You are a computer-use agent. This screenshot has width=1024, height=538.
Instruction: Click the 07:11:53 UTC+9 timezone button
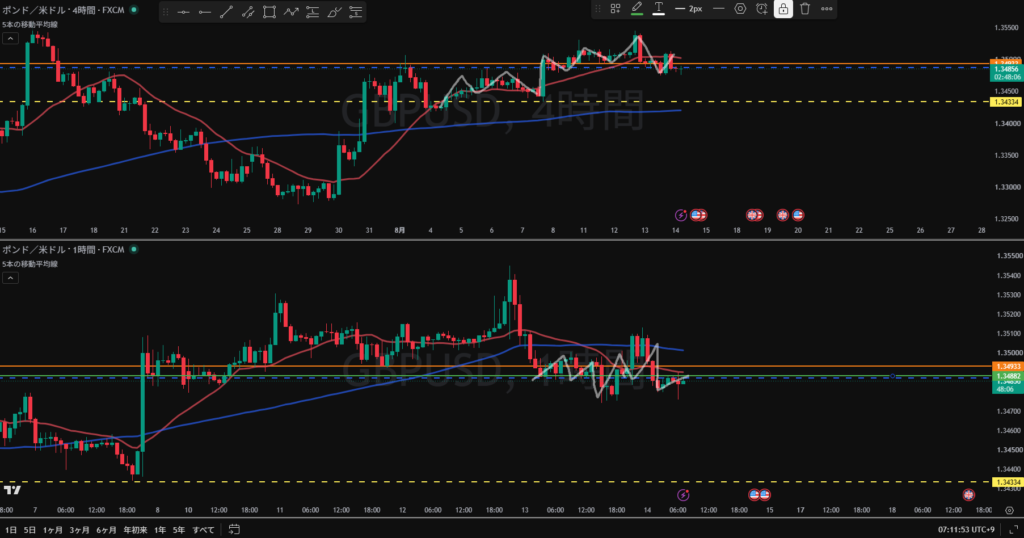point(967,530)
